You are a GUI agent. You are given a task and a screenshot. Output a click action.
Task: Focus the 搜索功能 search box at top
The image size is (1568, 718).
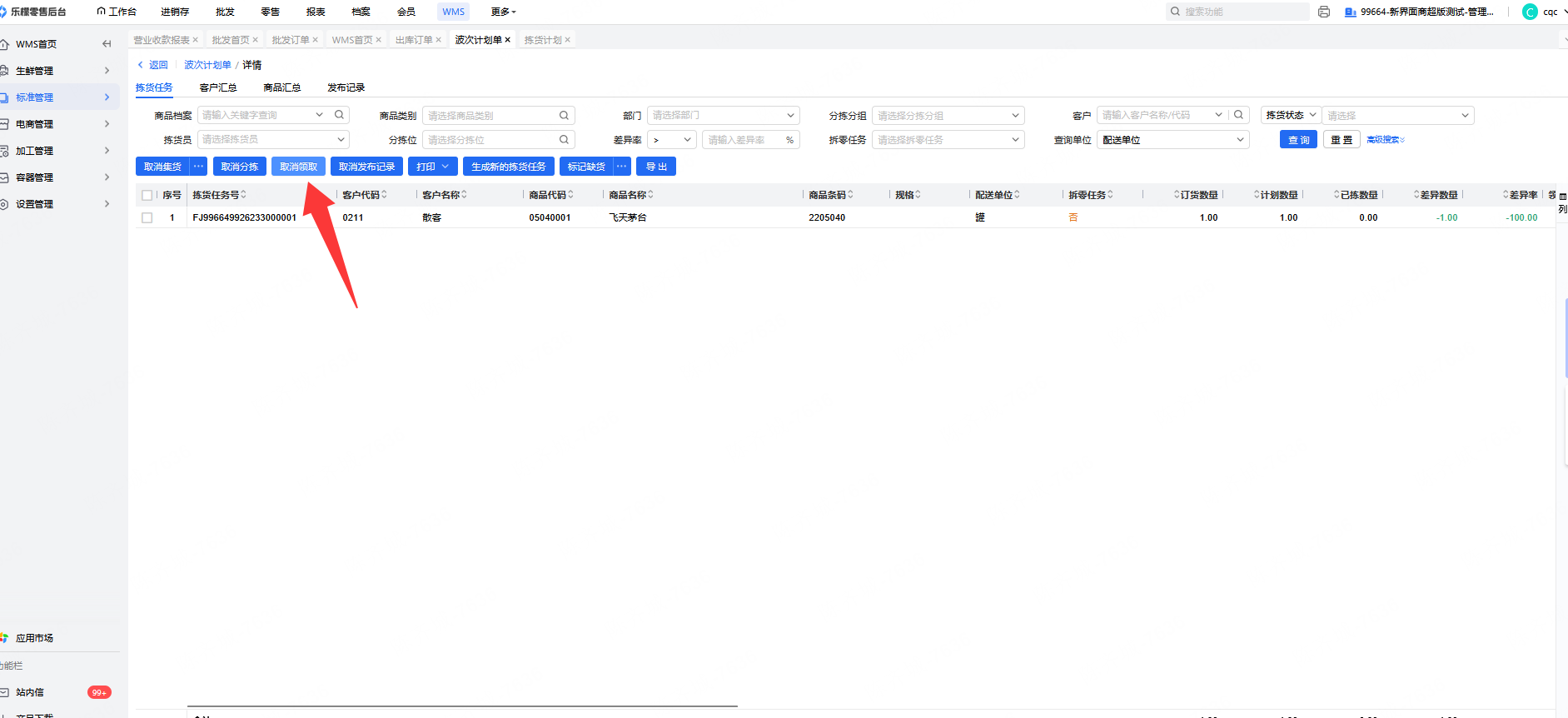click(1237, 12)
